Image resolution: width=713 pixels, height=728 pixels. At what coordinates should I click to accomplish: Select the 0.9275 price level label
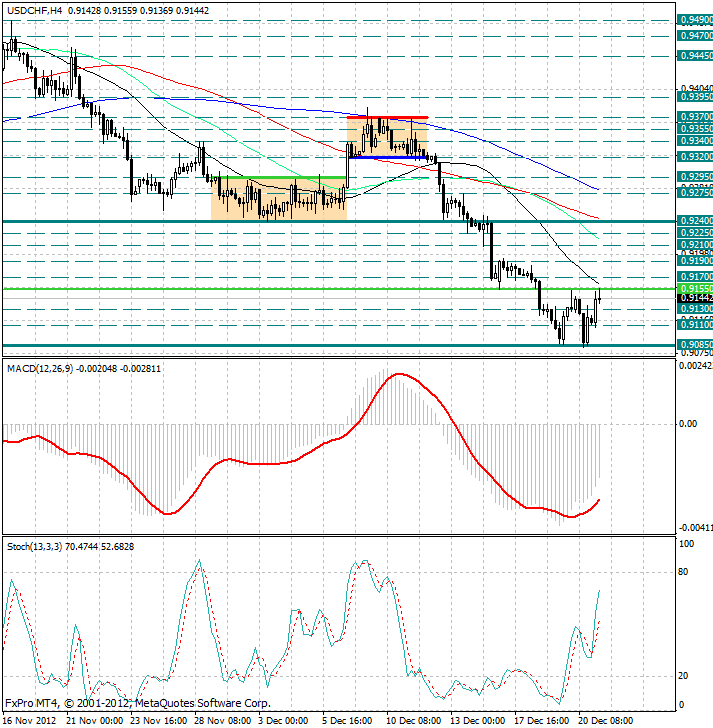click(695, 192)
